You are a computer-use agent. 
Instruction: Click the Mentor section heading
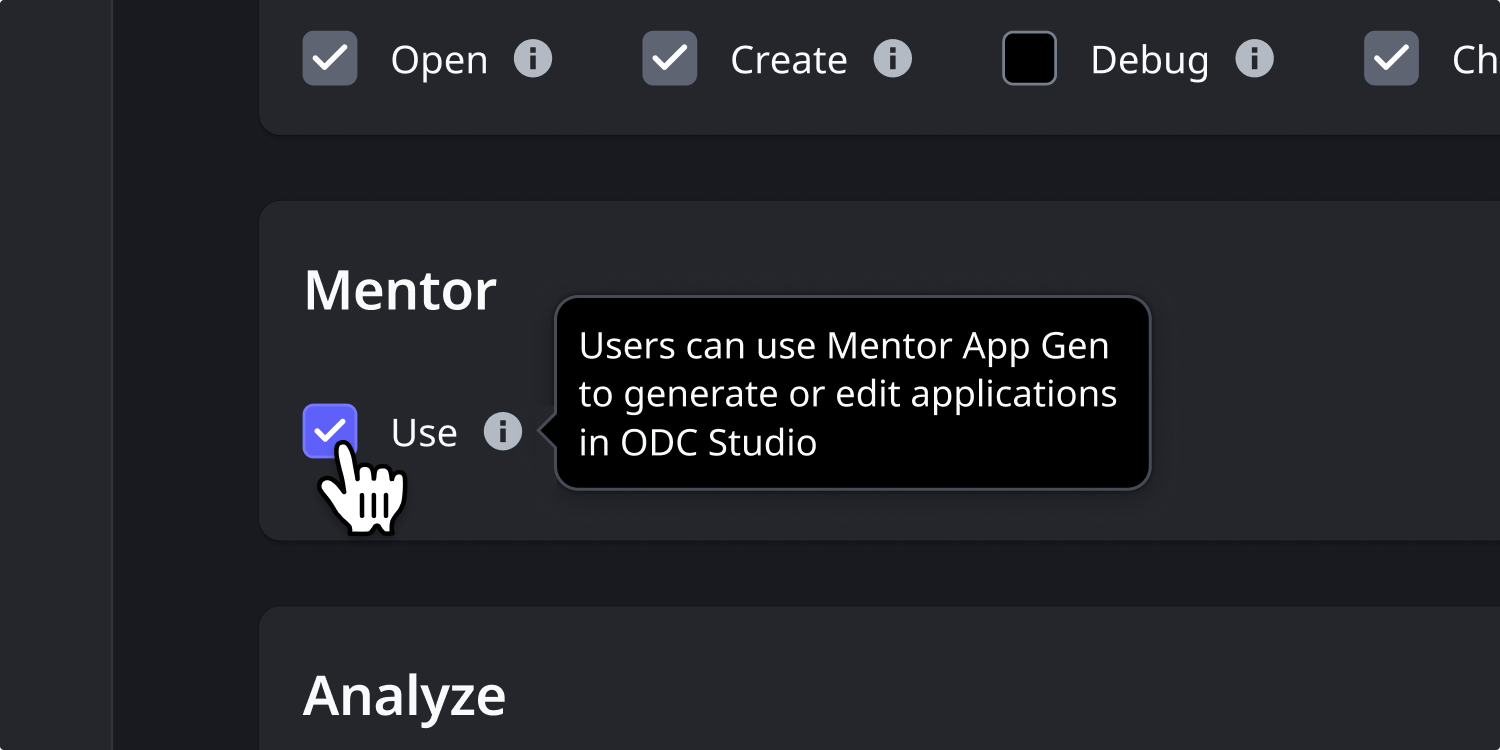(400, 290)
